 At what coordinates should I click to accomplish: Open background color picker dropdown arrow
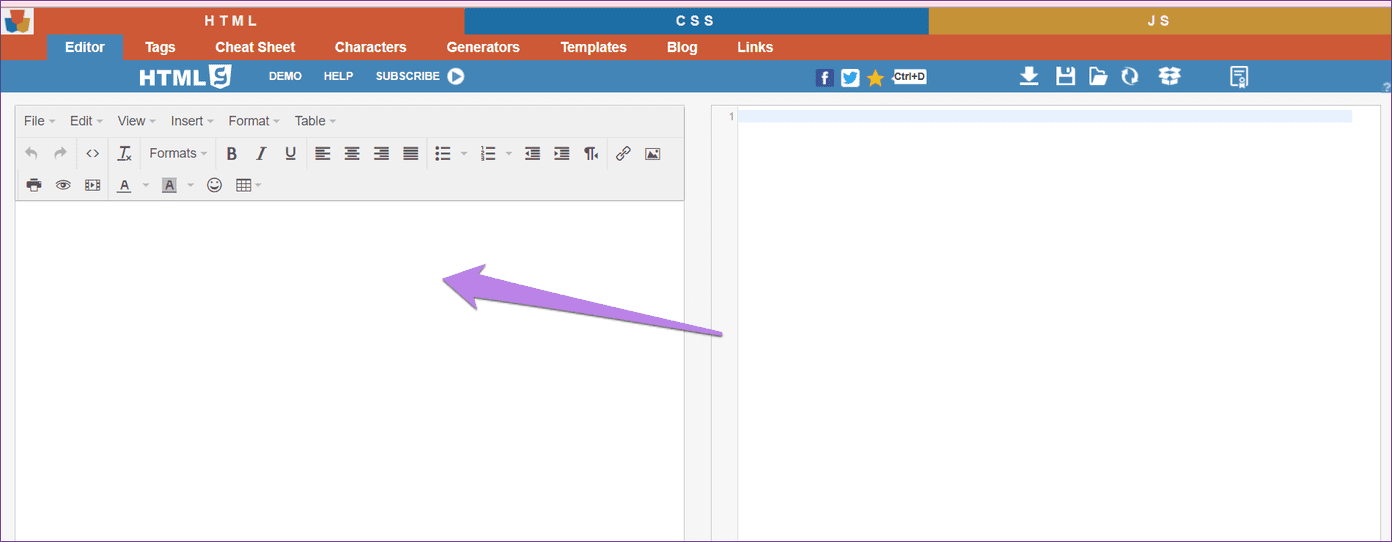pos(190,185)
